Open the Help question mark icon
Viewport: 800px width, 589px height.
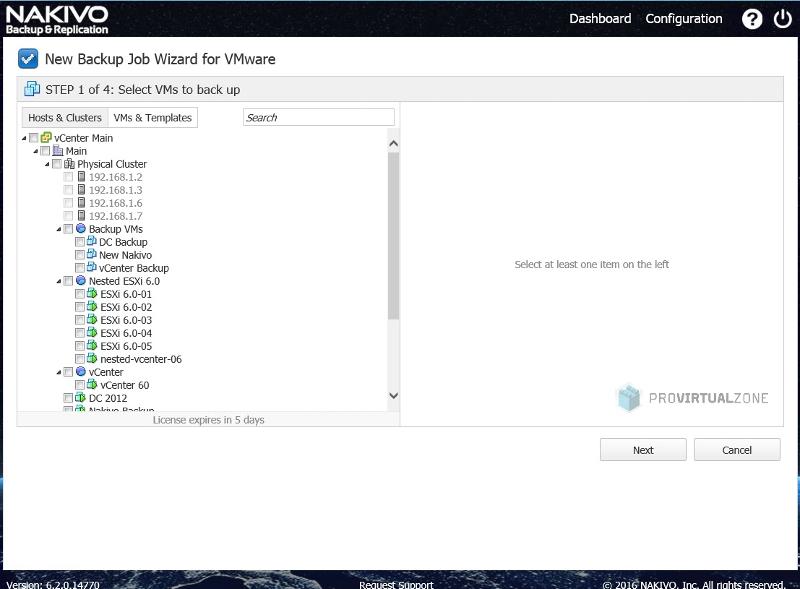(752, 19)
